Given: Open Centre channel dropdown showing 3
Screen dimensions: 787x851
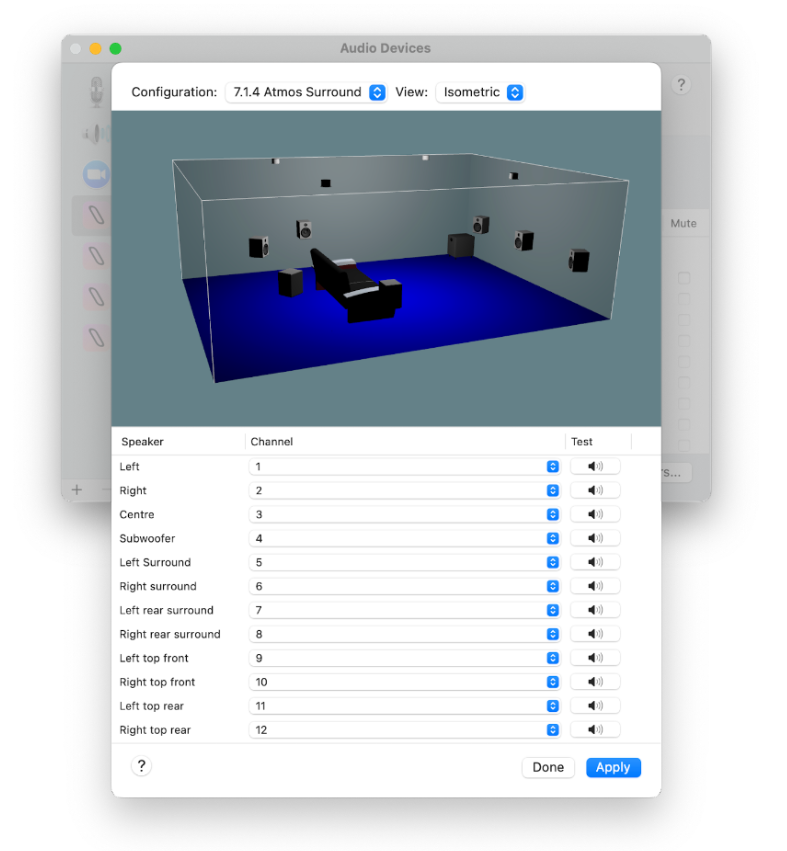Looking at the screenshot, I should 404,515.
